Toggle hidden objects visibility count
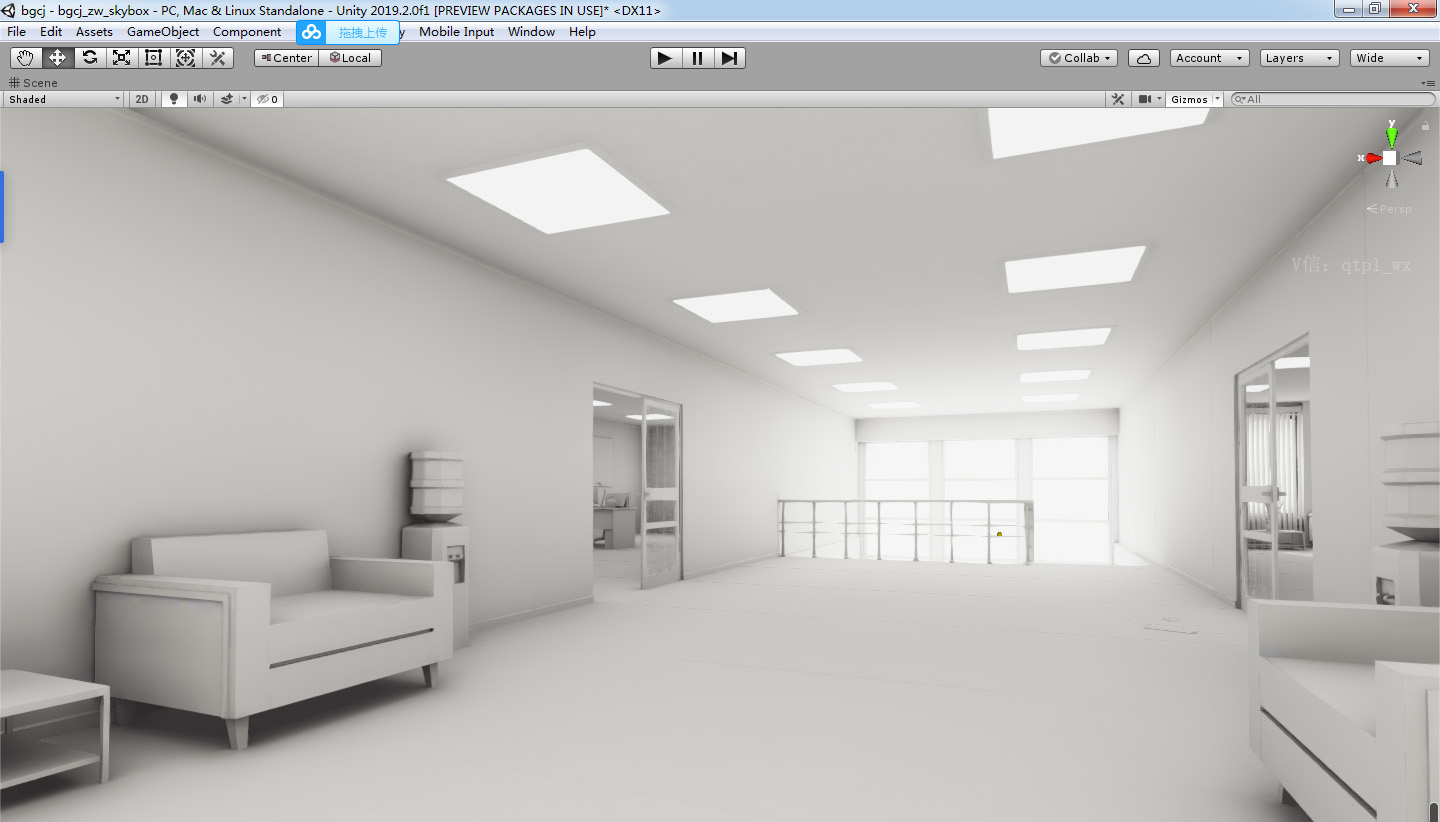The height and width of the screenshot is (822, 1440). [267, 99]
